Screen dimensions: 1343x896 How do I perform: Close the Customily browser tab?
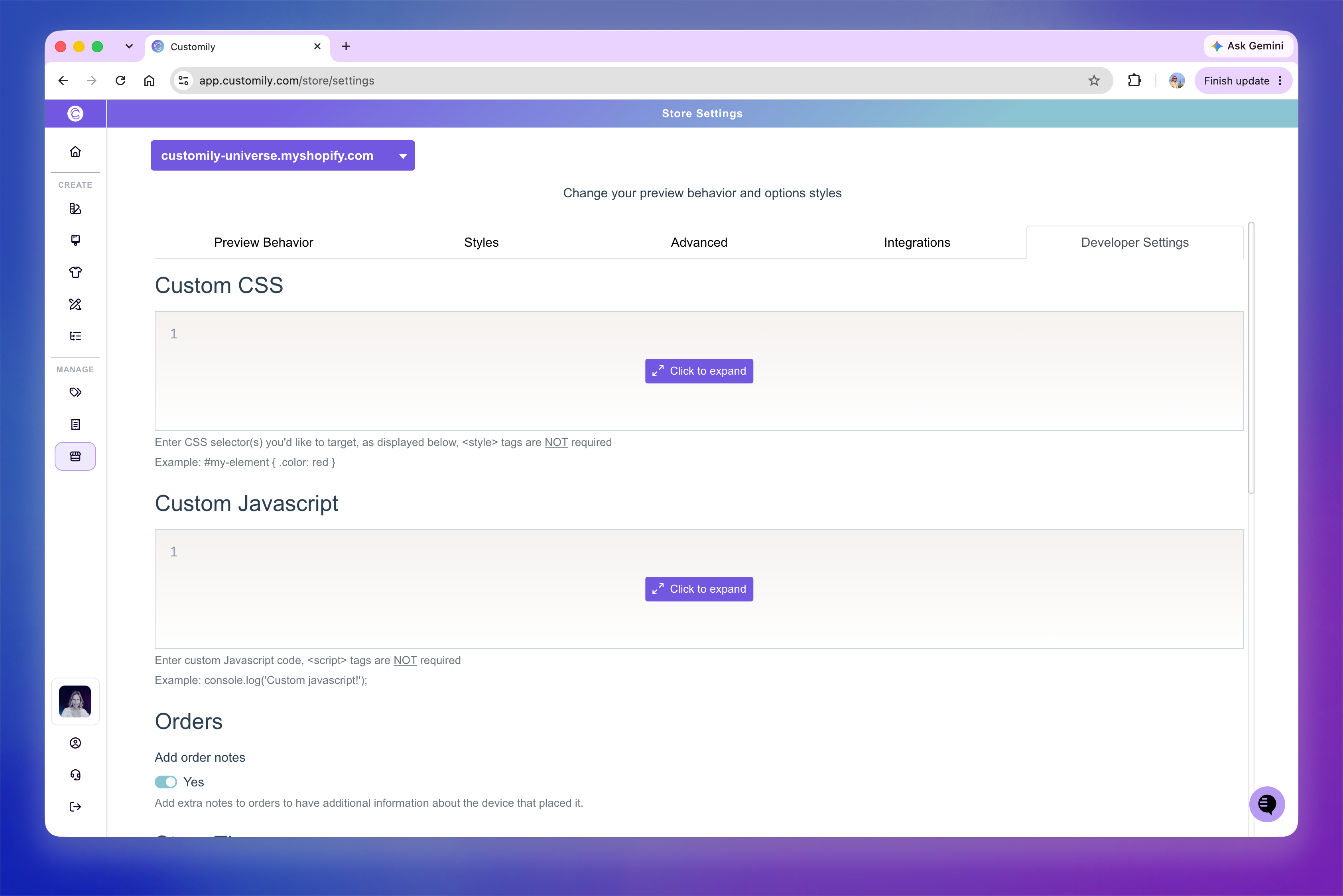[x=317, y=46]
